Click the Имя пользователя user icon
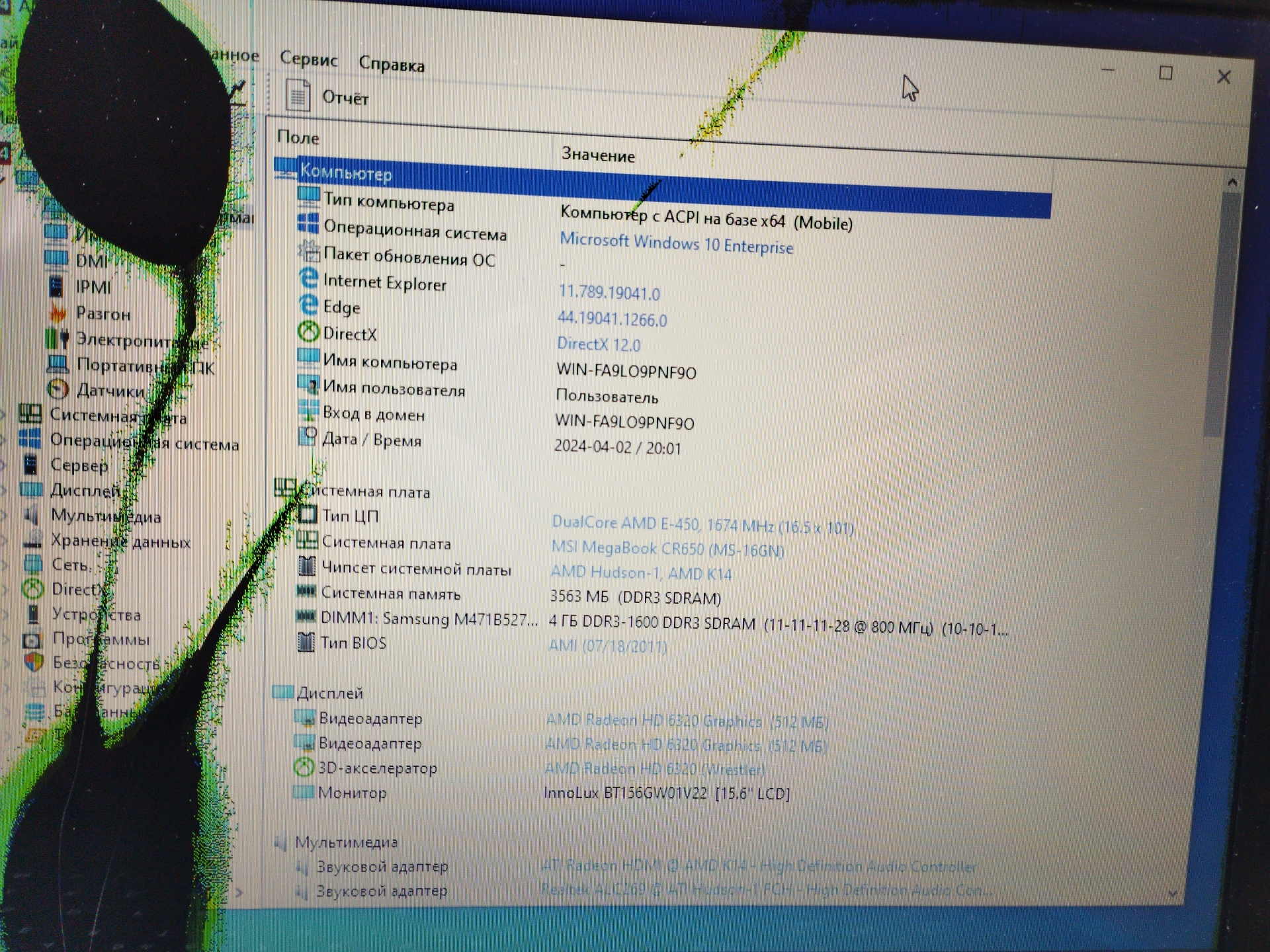Viewport: 1270px width, 952px height. [308, 384]
